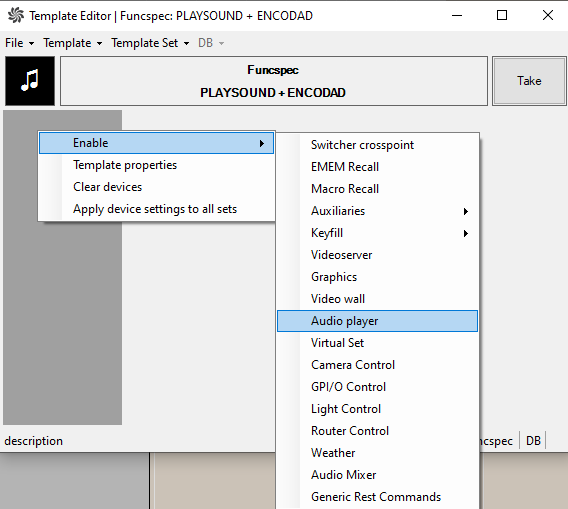Enable the Camera Control device
This screenshot has width=568, height=509.
(377, 365)
